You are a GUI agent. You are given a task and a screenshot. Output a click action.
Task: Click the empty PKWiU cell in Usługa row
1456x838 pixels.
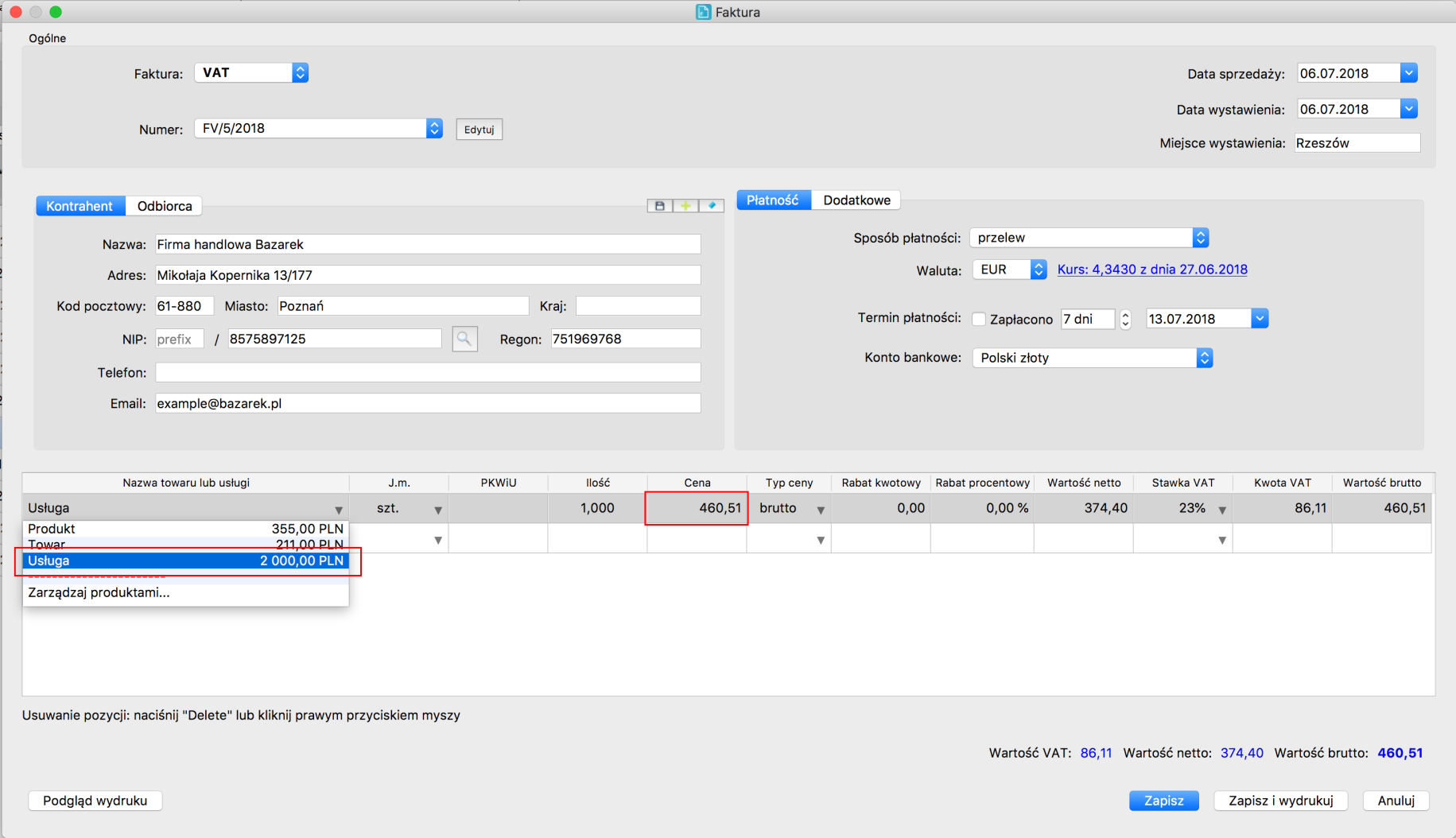click(499, 508)
